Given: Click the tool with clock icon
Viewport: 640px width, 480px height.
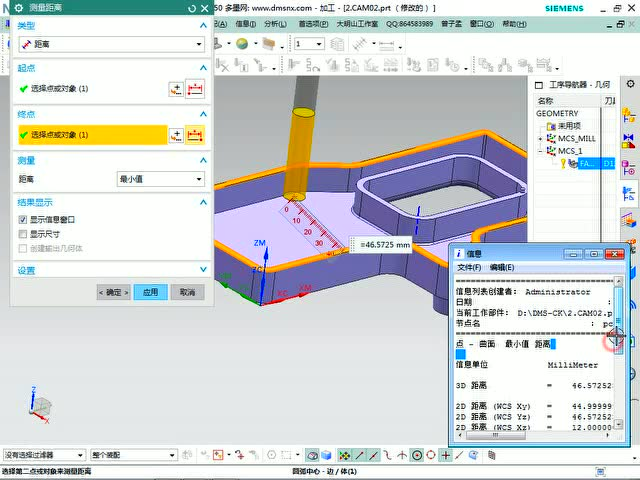Looking at the screenshot, I should pos(452,65).
